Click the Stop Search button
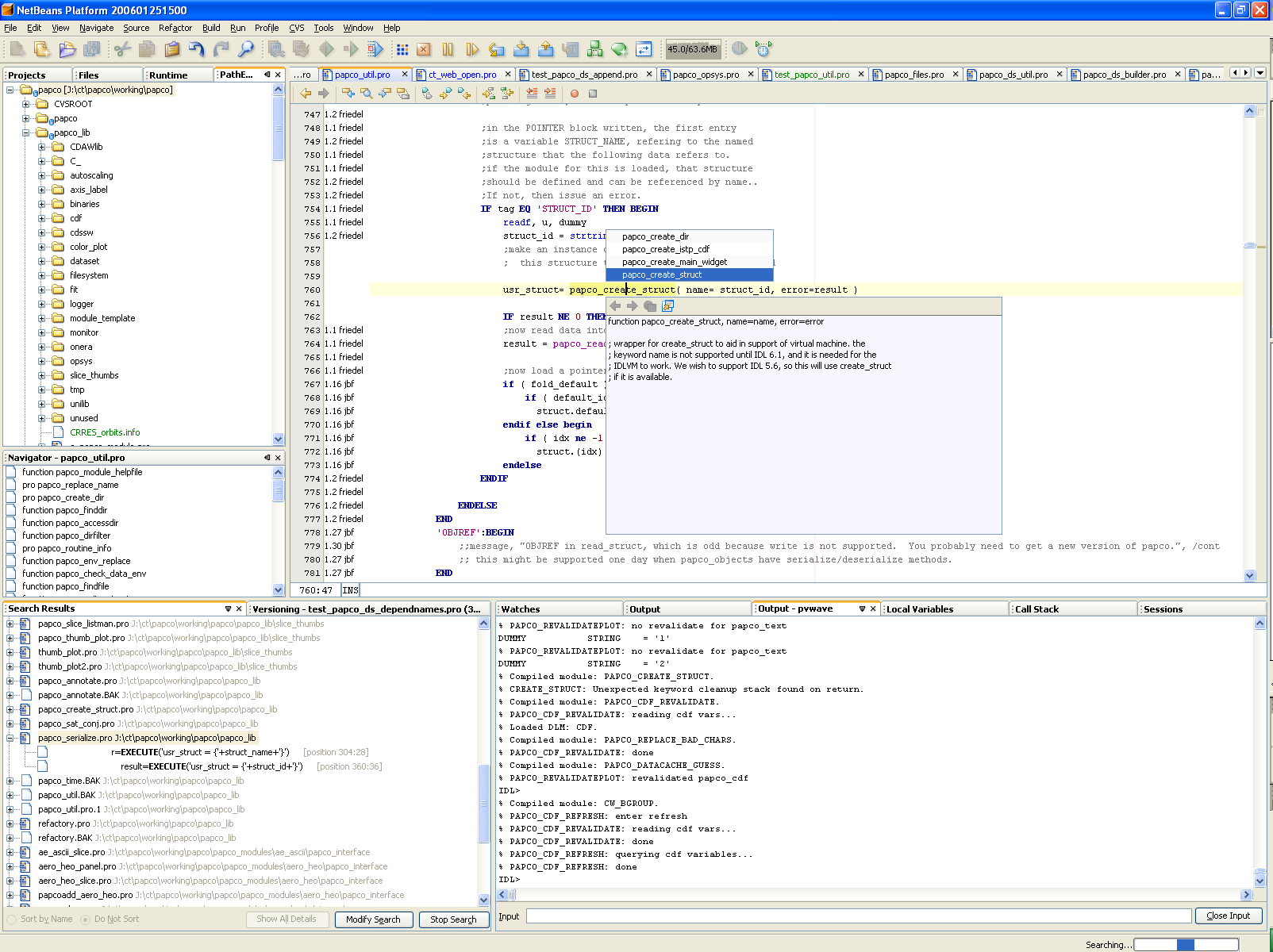Screen dimensions: 1273x952 click(x=453, y=919)
